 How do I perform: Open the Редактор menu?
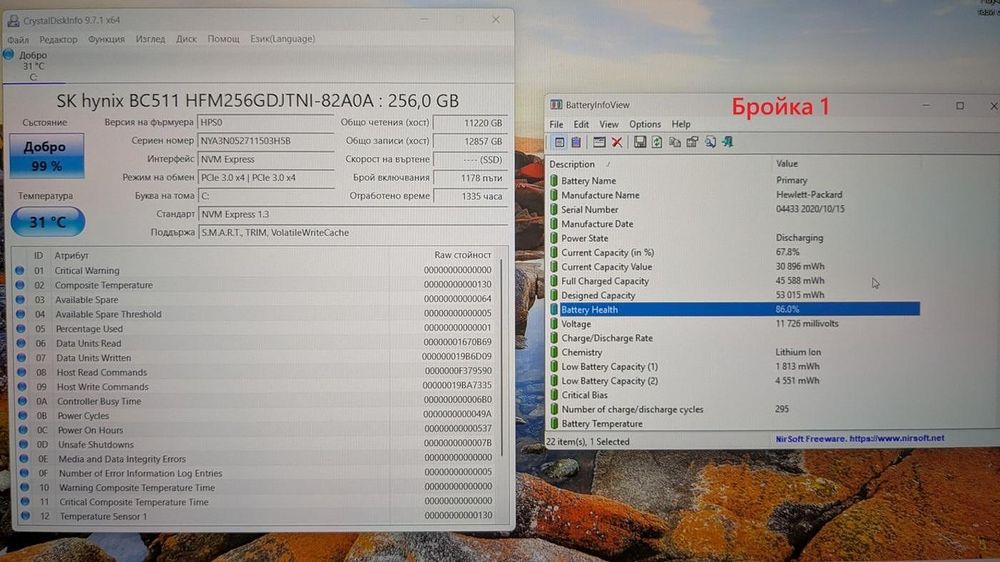58,40
